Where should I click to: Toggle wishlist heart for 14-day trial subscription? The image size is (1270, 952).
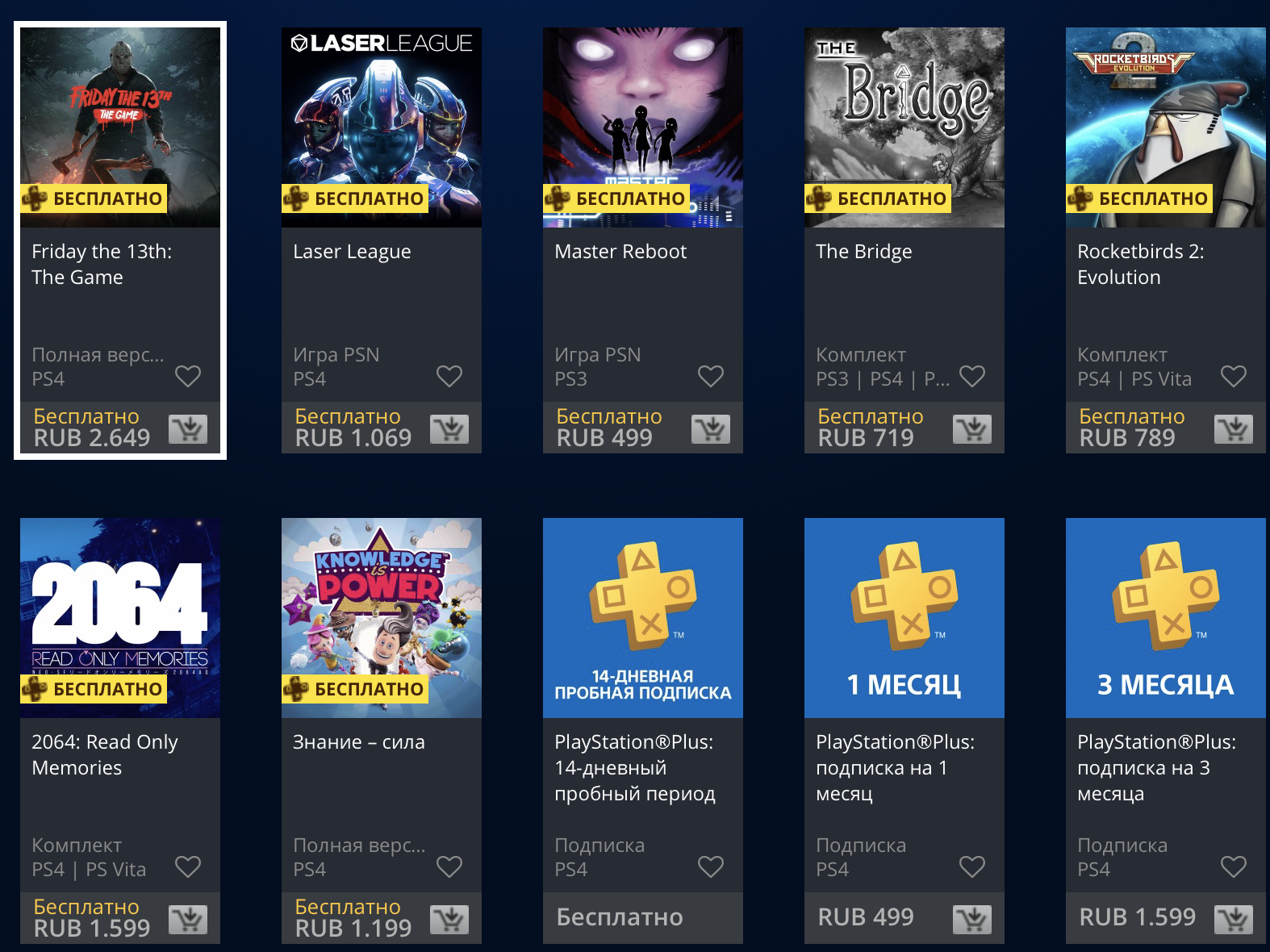[x=711, y=866]
